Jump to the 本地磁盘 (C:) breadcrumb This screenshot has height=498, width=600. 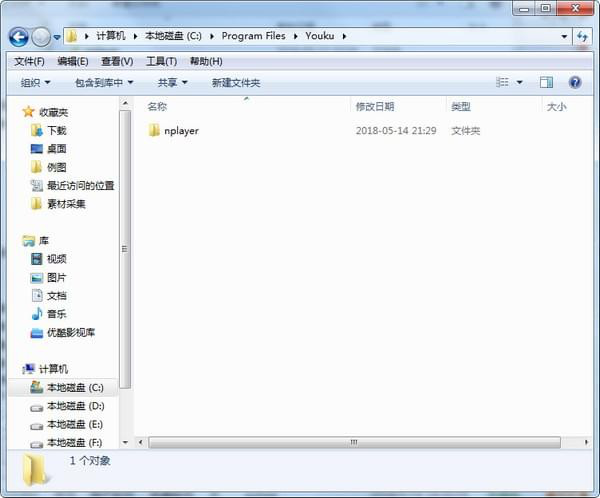[x=173, y=36]
